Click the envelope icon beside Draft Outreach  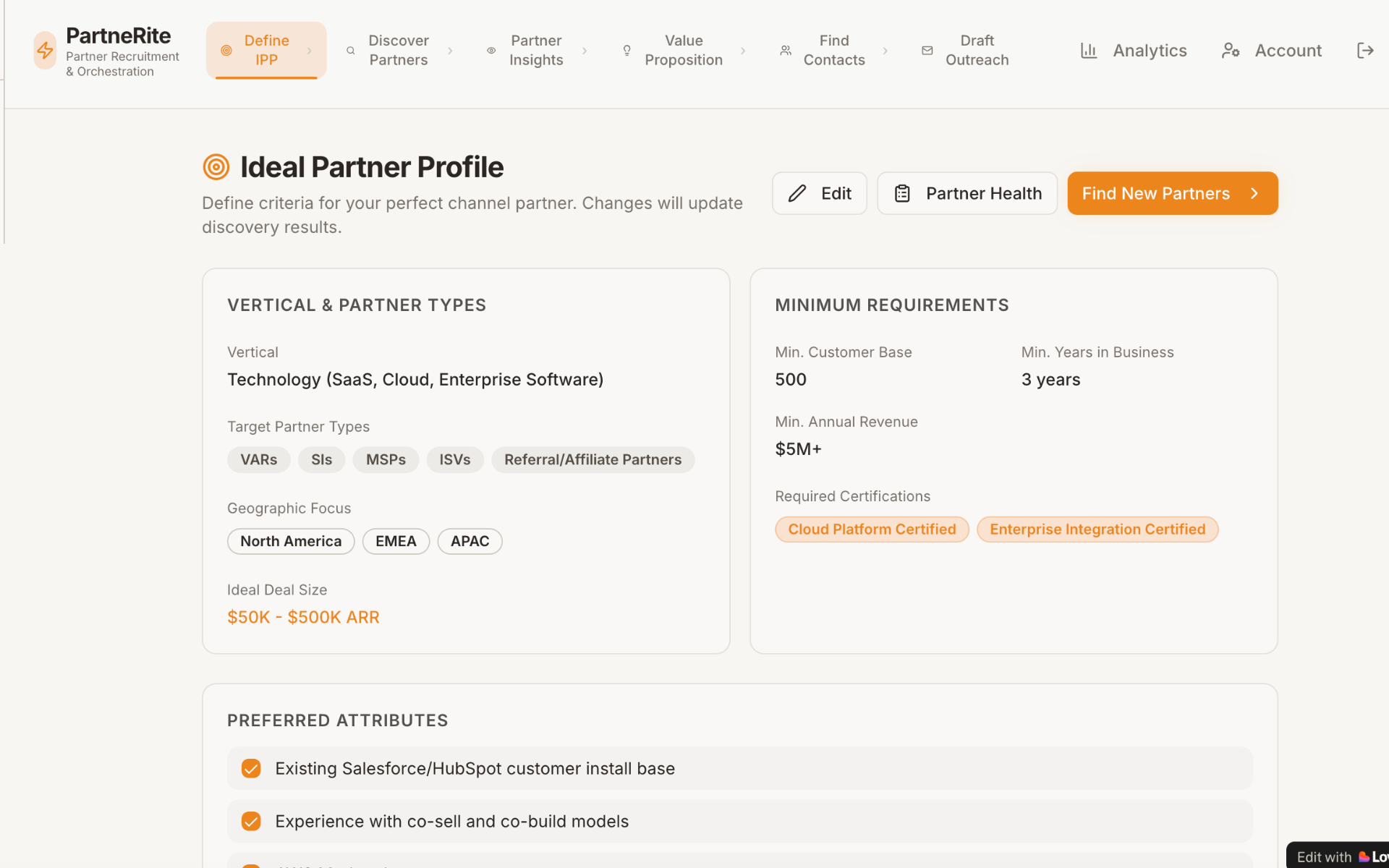coord(927,51)
